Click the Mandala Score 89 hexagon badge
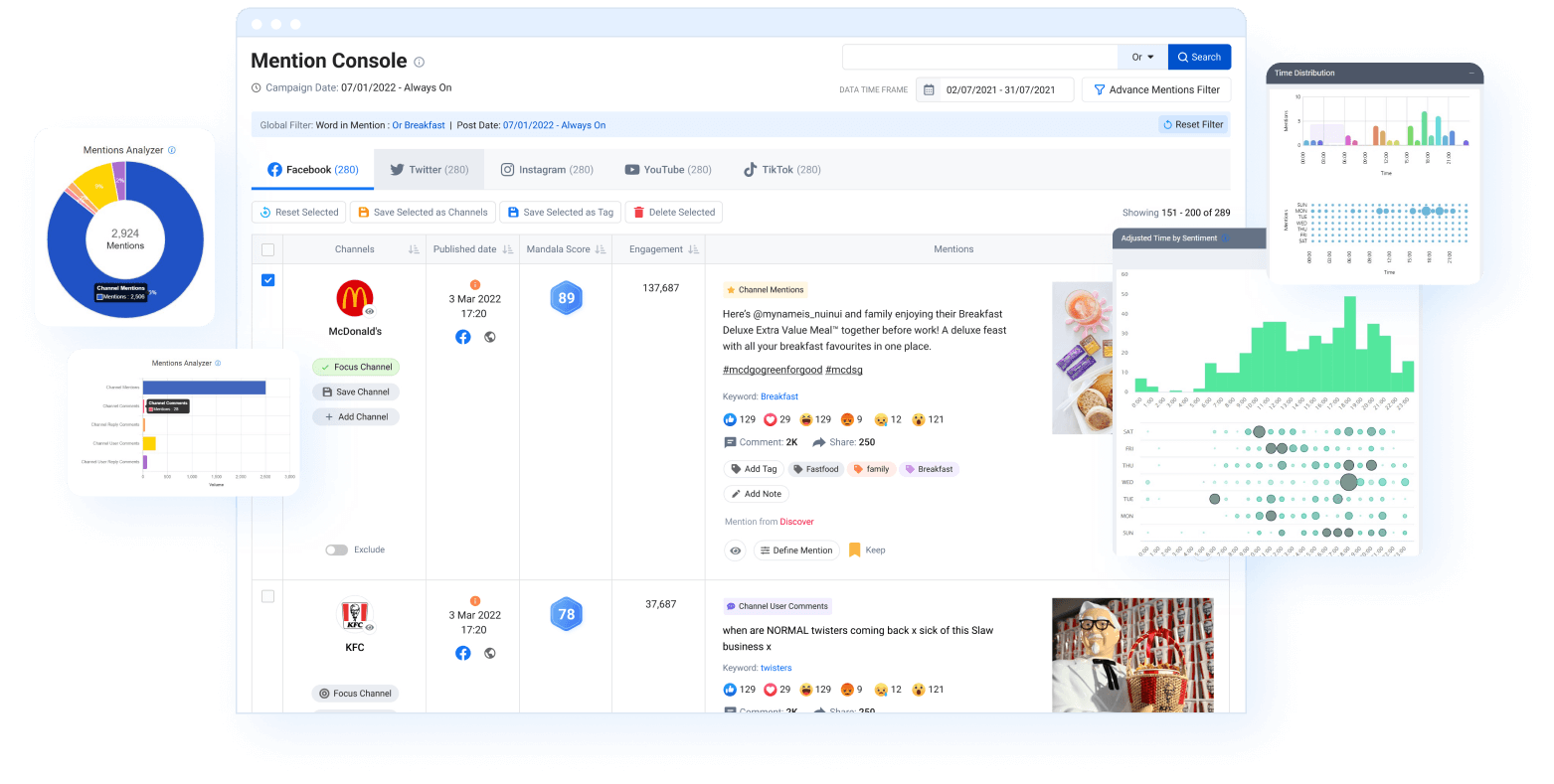The width and height of the screenshot is (1554, 784). (566, 298)
